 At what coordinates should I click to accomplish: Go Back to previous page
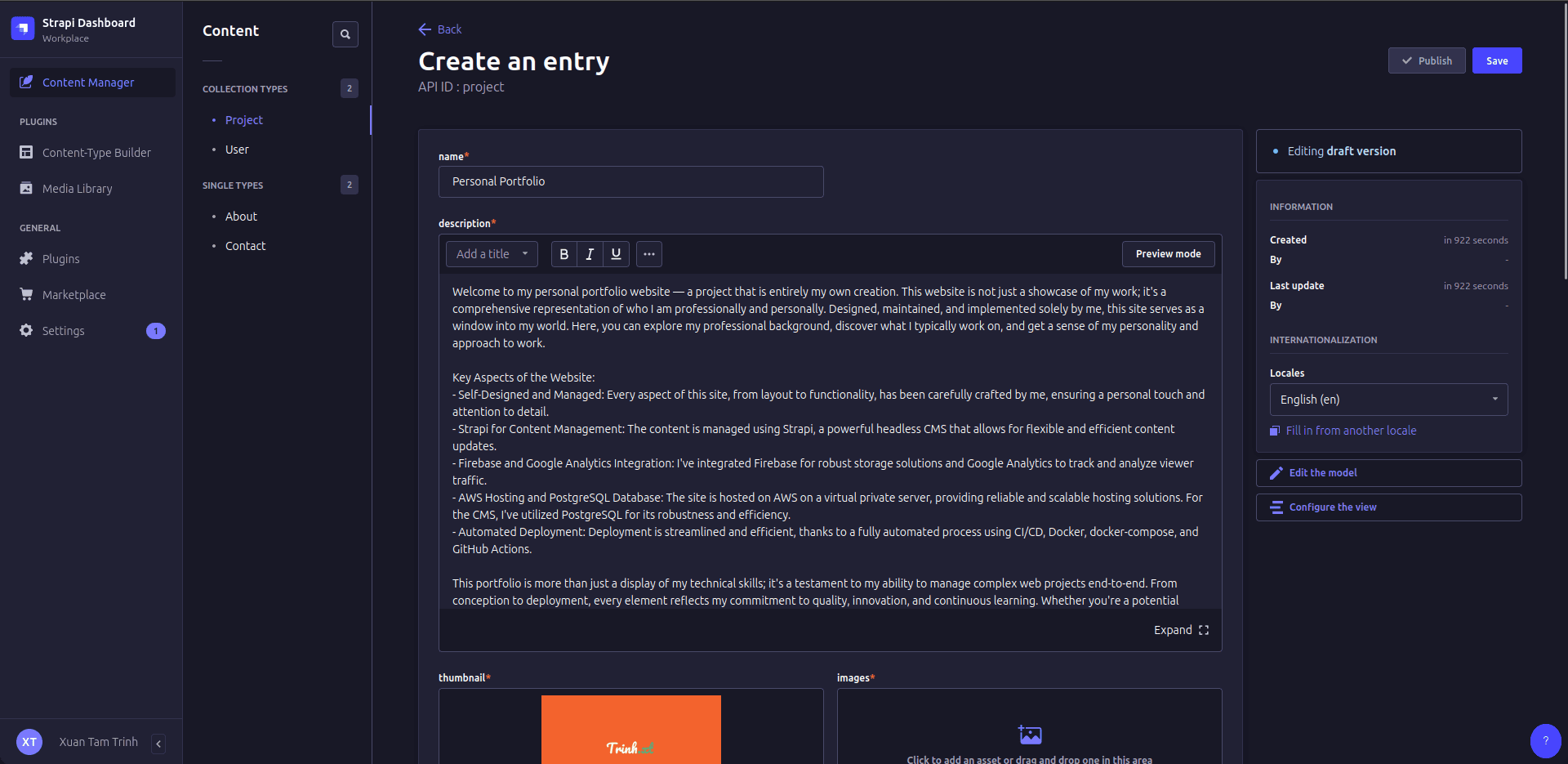tap(440, 29)
